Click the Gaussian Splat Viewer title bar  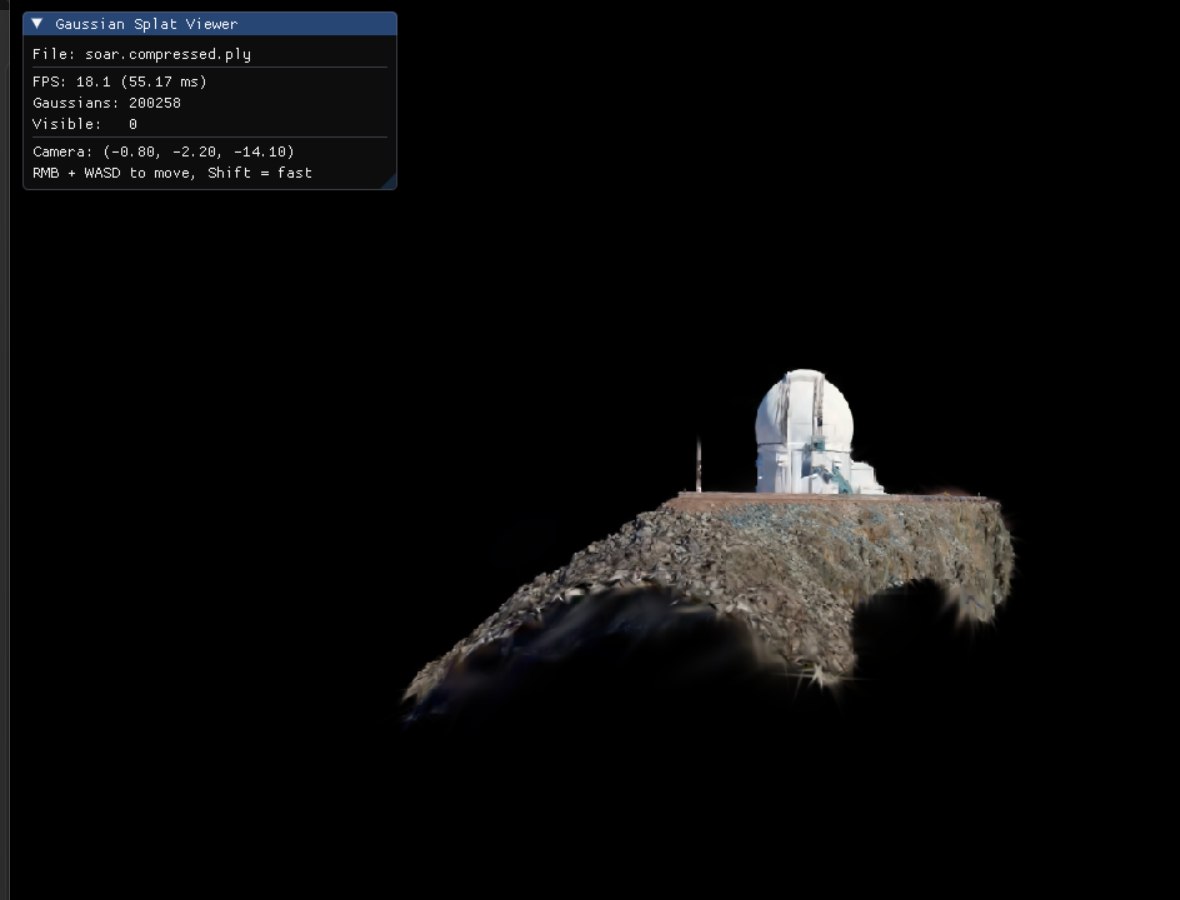click(210, 24)
